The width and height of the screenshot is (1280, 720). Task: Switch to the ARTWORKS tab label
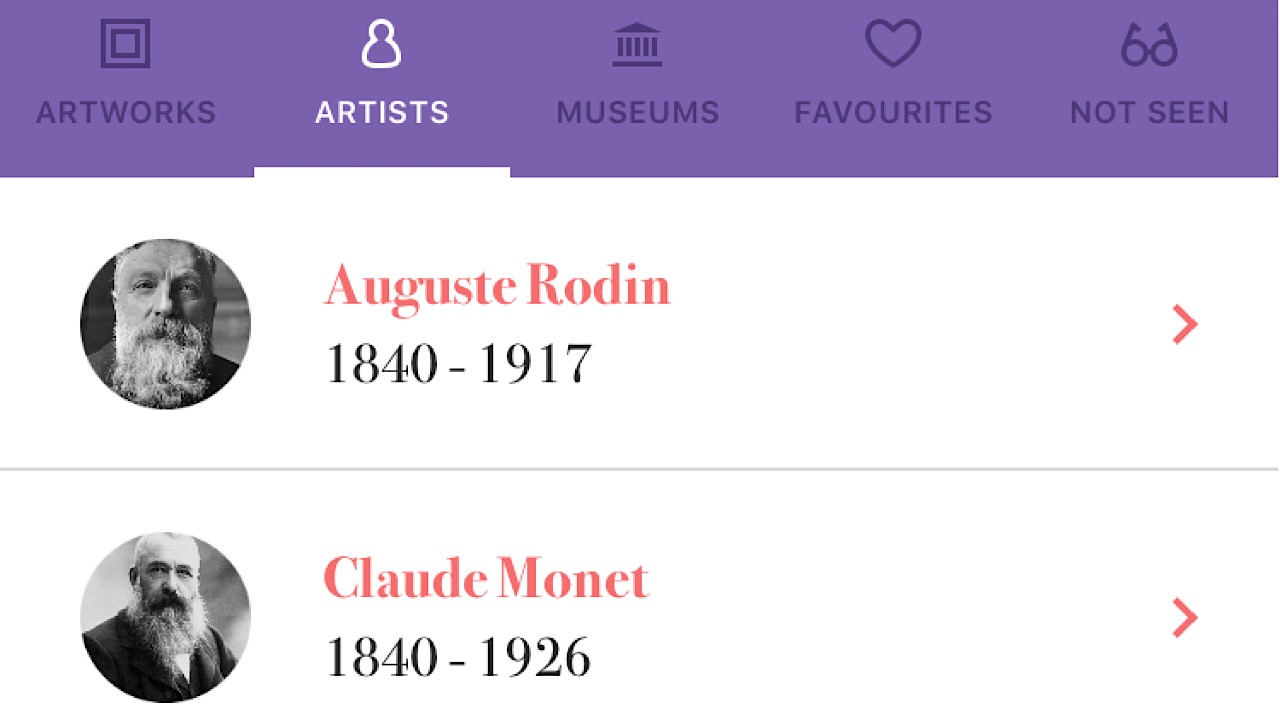click(x=126, y=112)
